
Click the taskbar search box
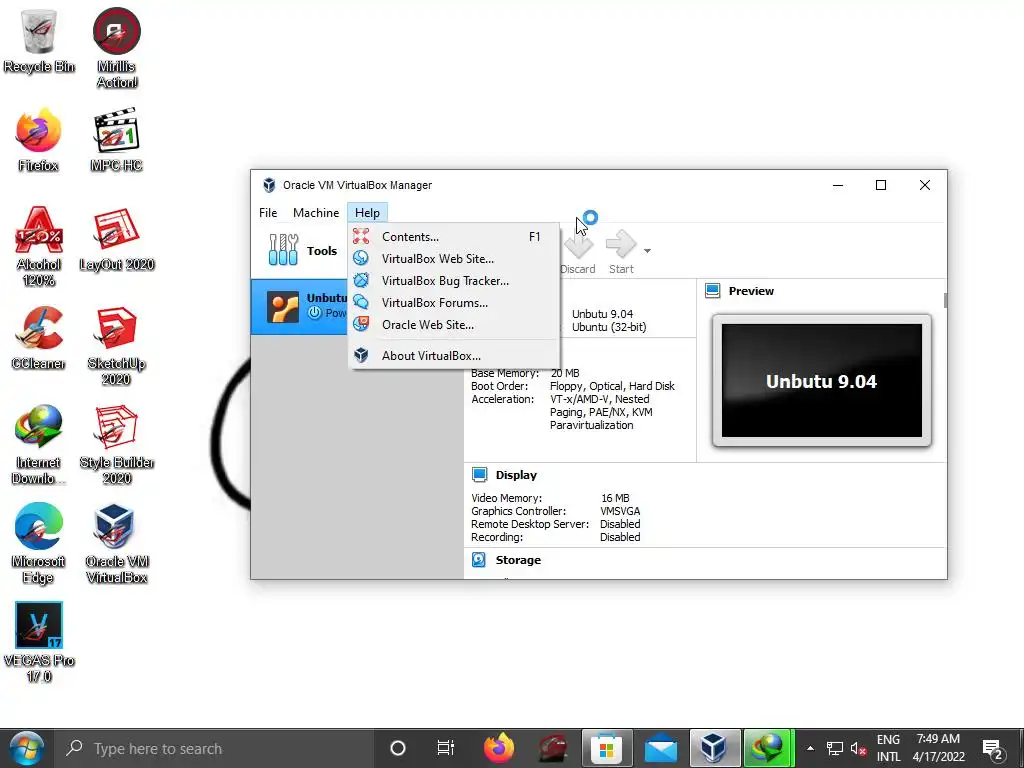coord(216,748)
